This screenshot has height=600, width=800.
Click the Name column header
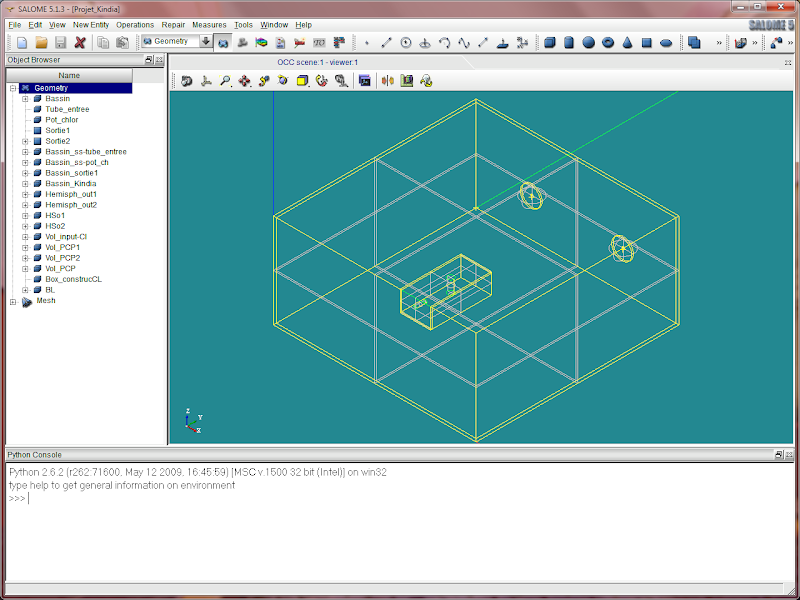(x=69, y=75)
